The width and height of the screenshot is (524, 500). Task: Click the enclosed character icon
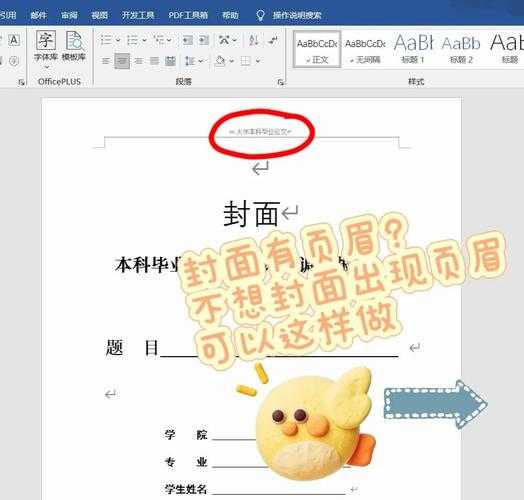click(x=14, y=61)
